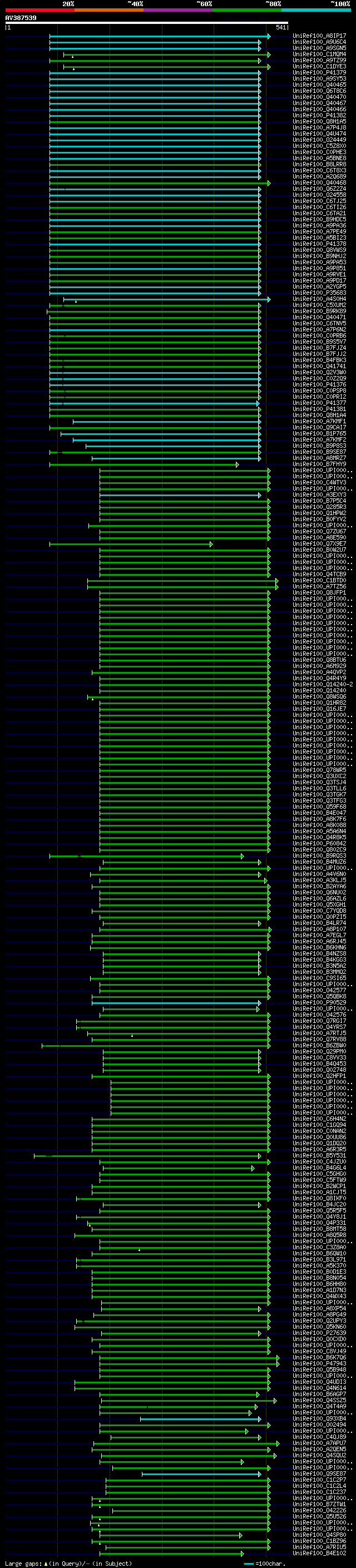Open hit UniRef100_A9U6C4
The height and width of the screenshot is (1568, 356).
tap(319, 42)
